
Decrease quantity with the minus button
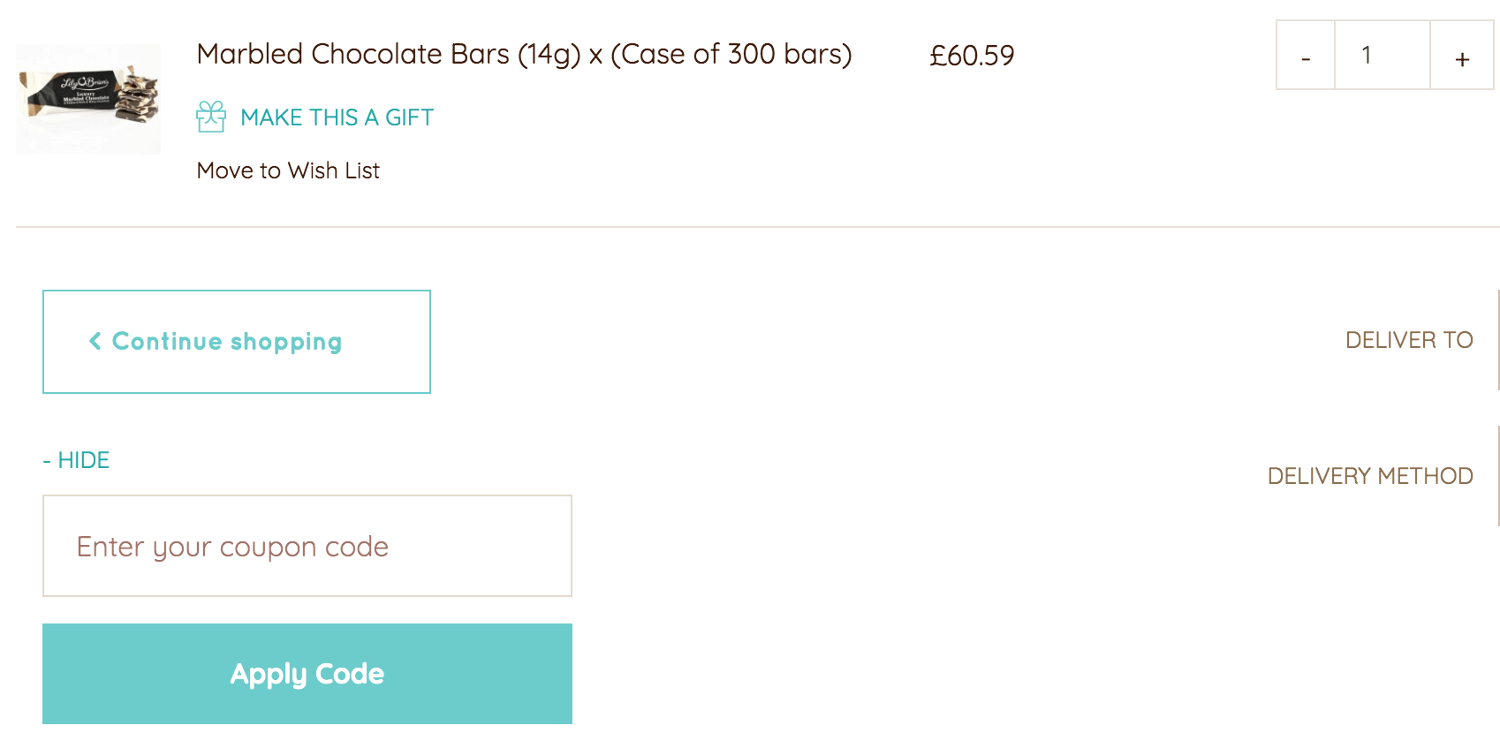click(x=1306, y=56)
